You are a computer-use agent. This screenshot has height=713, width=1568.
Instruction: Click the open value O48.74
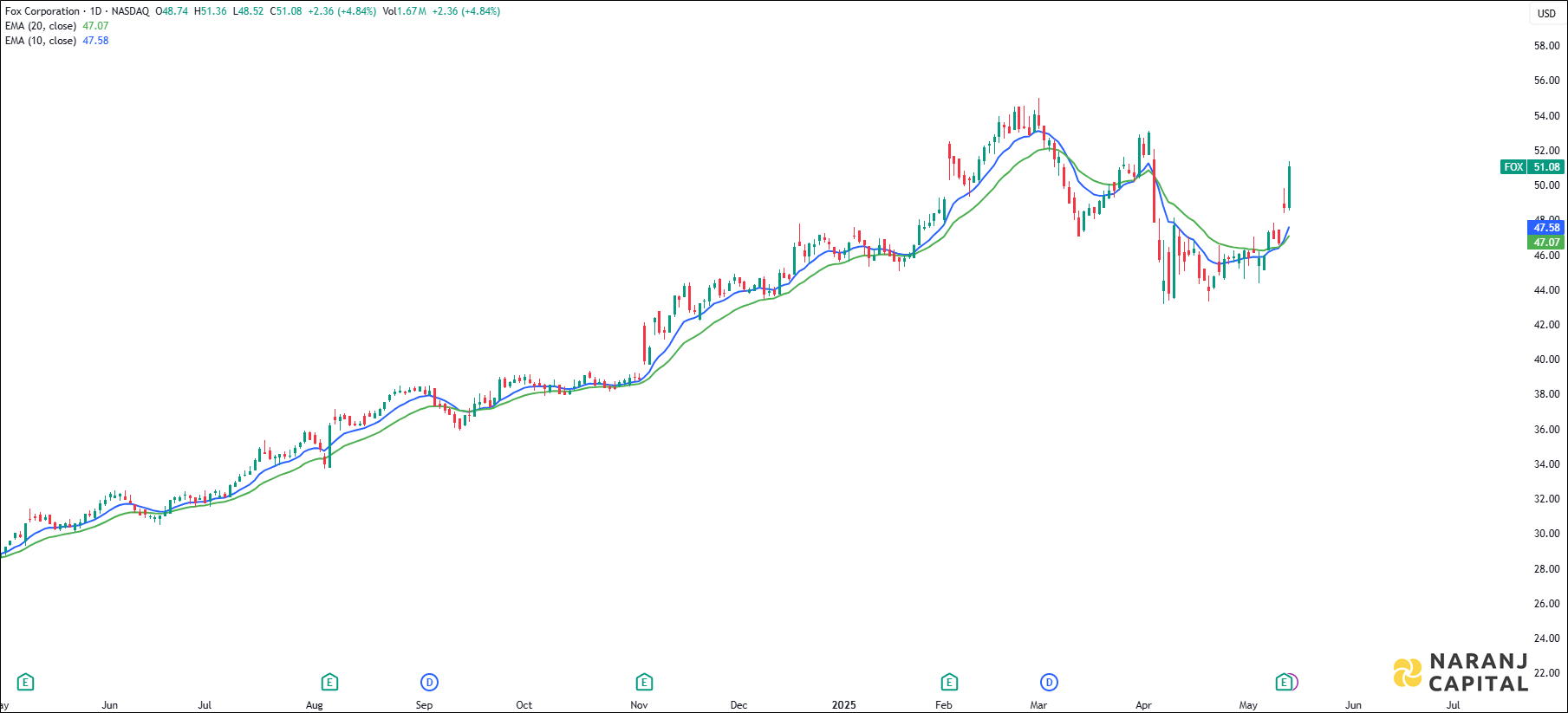(x=172, y=11)
